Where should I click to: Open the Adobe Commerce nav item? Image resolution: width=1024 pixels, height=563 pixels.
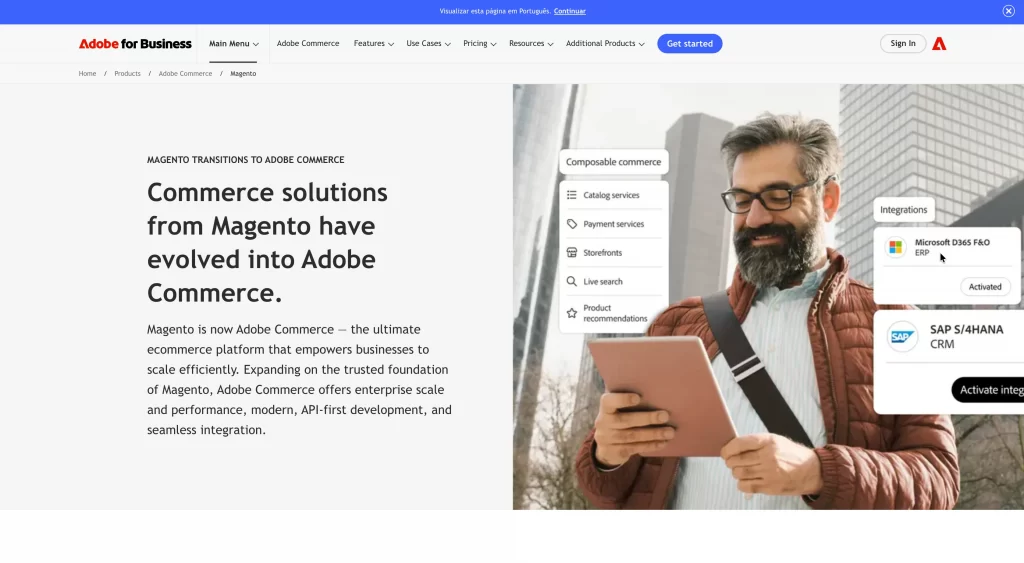308,44
